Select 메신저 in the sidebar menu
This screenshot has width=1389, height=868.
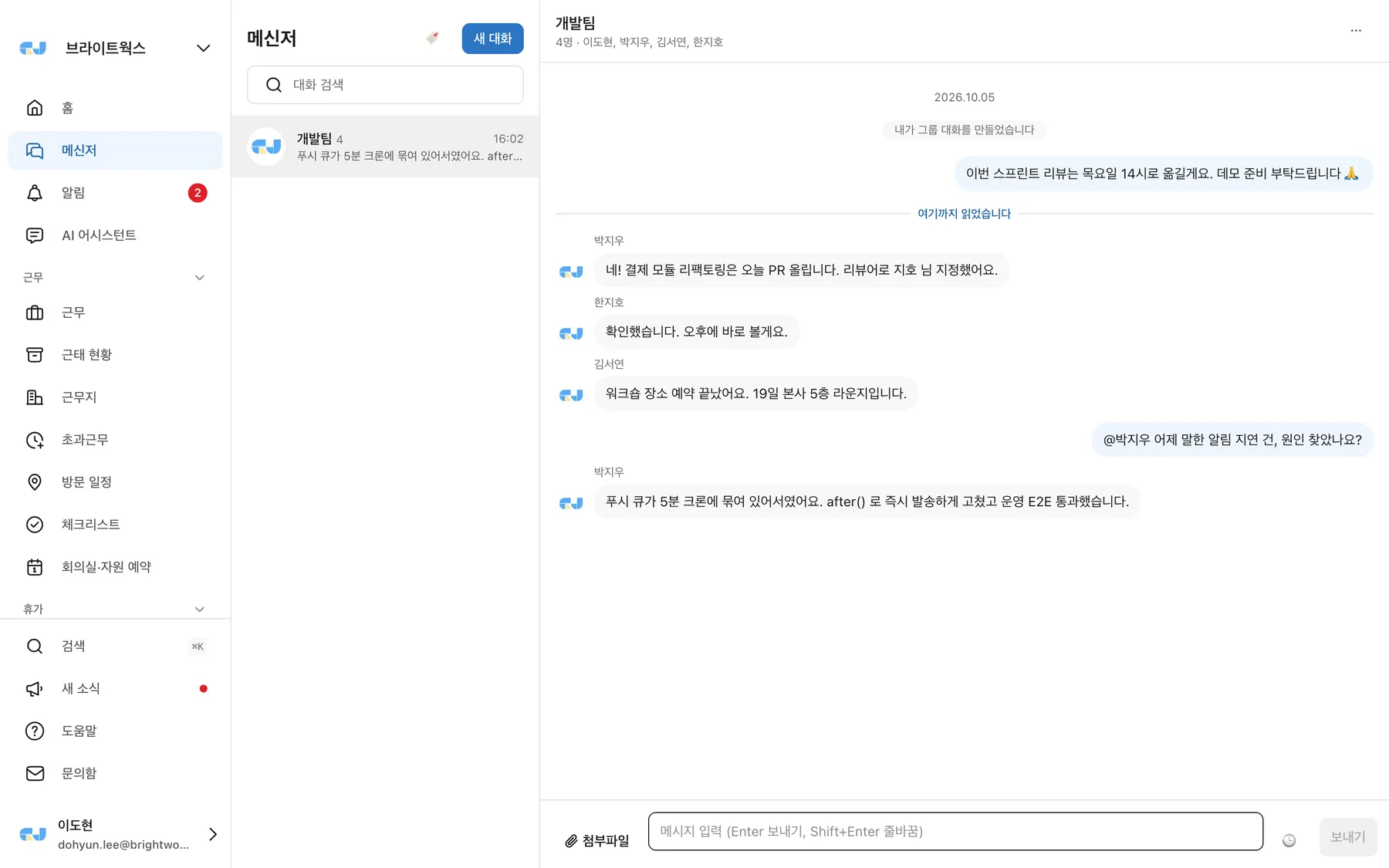click(115, 150)
